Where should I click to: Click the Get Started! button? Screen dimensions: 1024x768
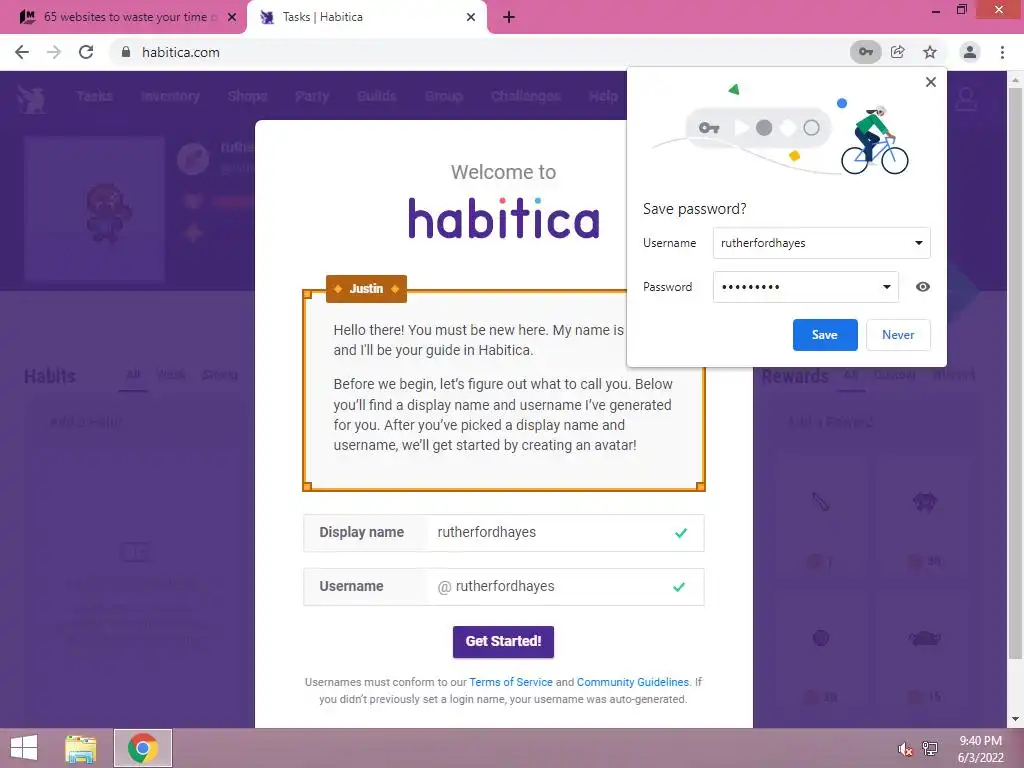point(504,641)
